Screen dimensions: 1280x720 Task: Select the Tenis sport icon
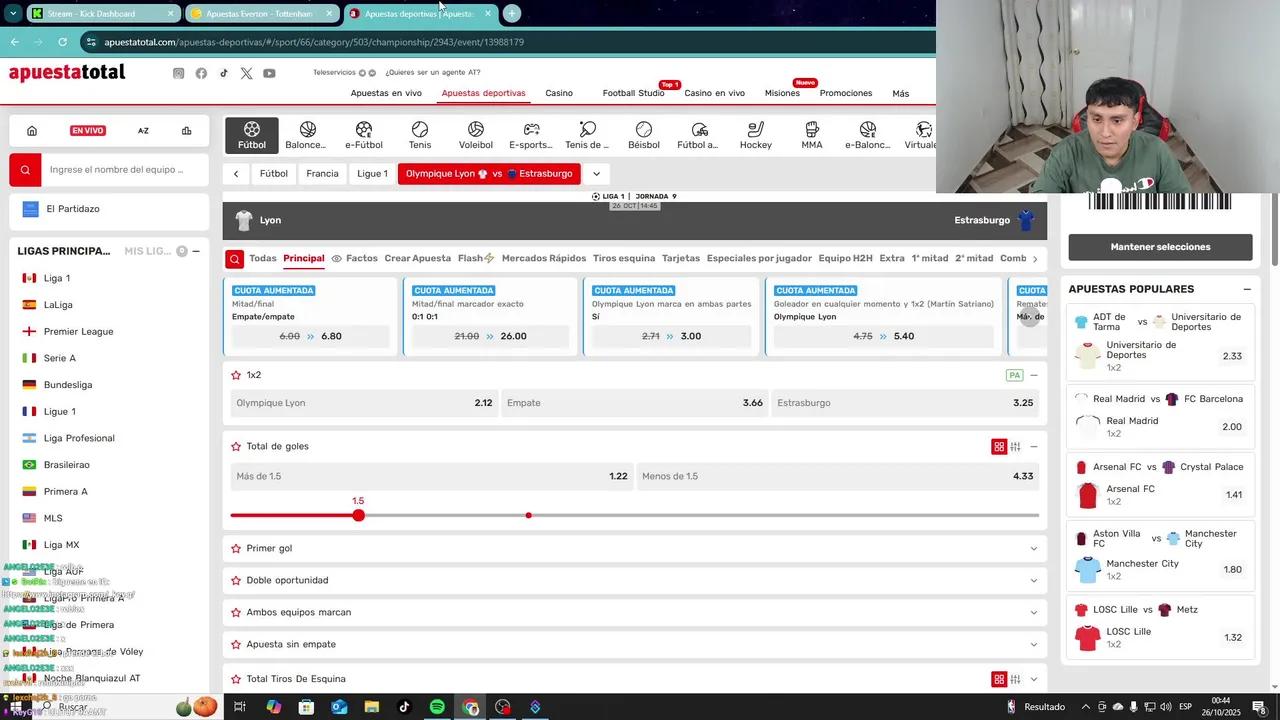(x=420, y=136)
